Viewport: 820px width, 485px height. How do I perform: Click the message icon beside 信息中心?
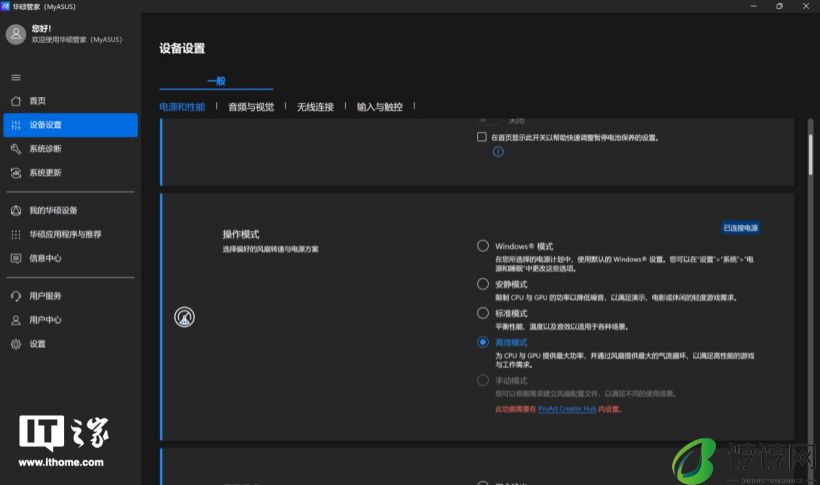[16, 258]
